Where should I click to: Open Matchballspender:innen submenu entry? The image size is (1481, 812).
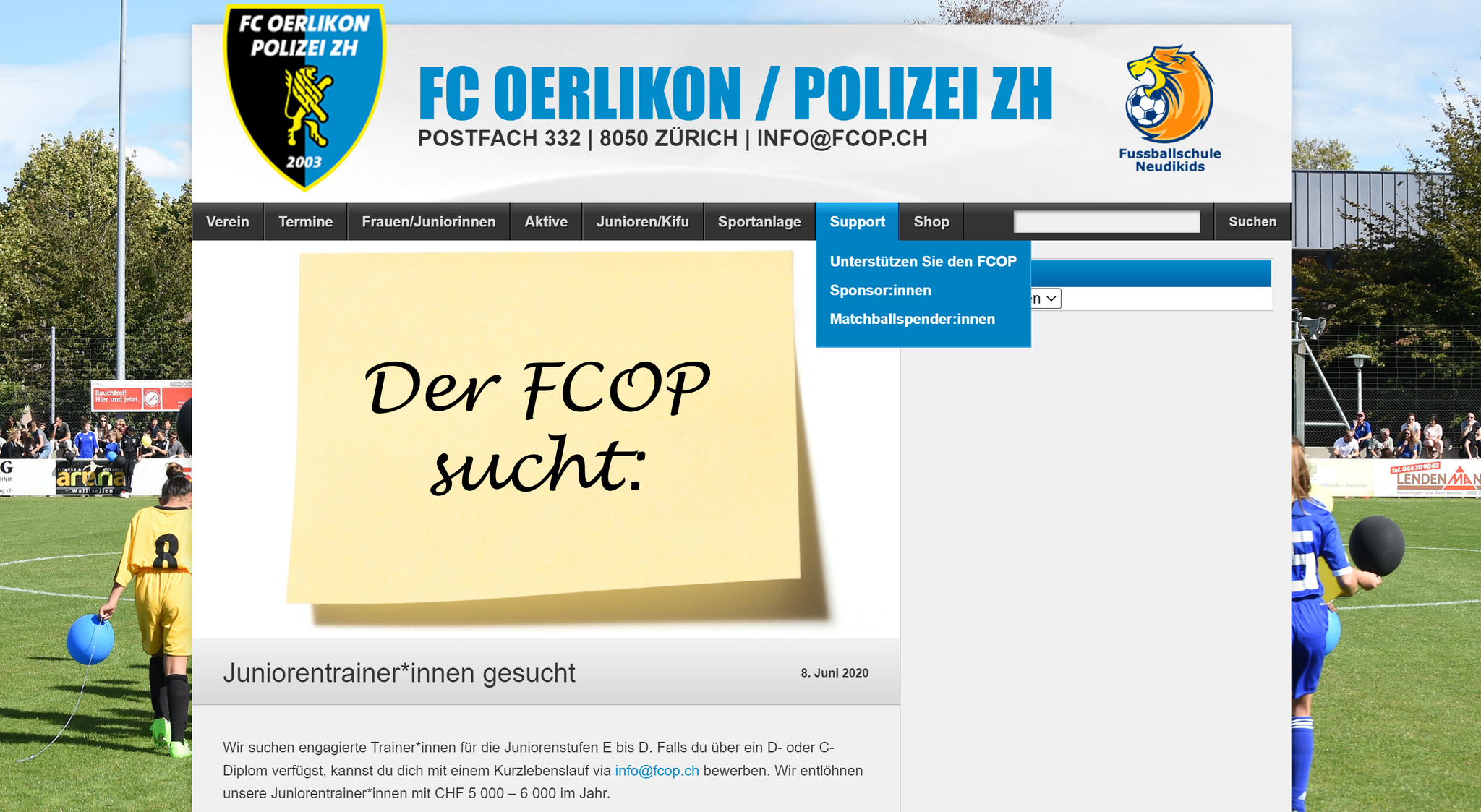(x=913, y=320)
